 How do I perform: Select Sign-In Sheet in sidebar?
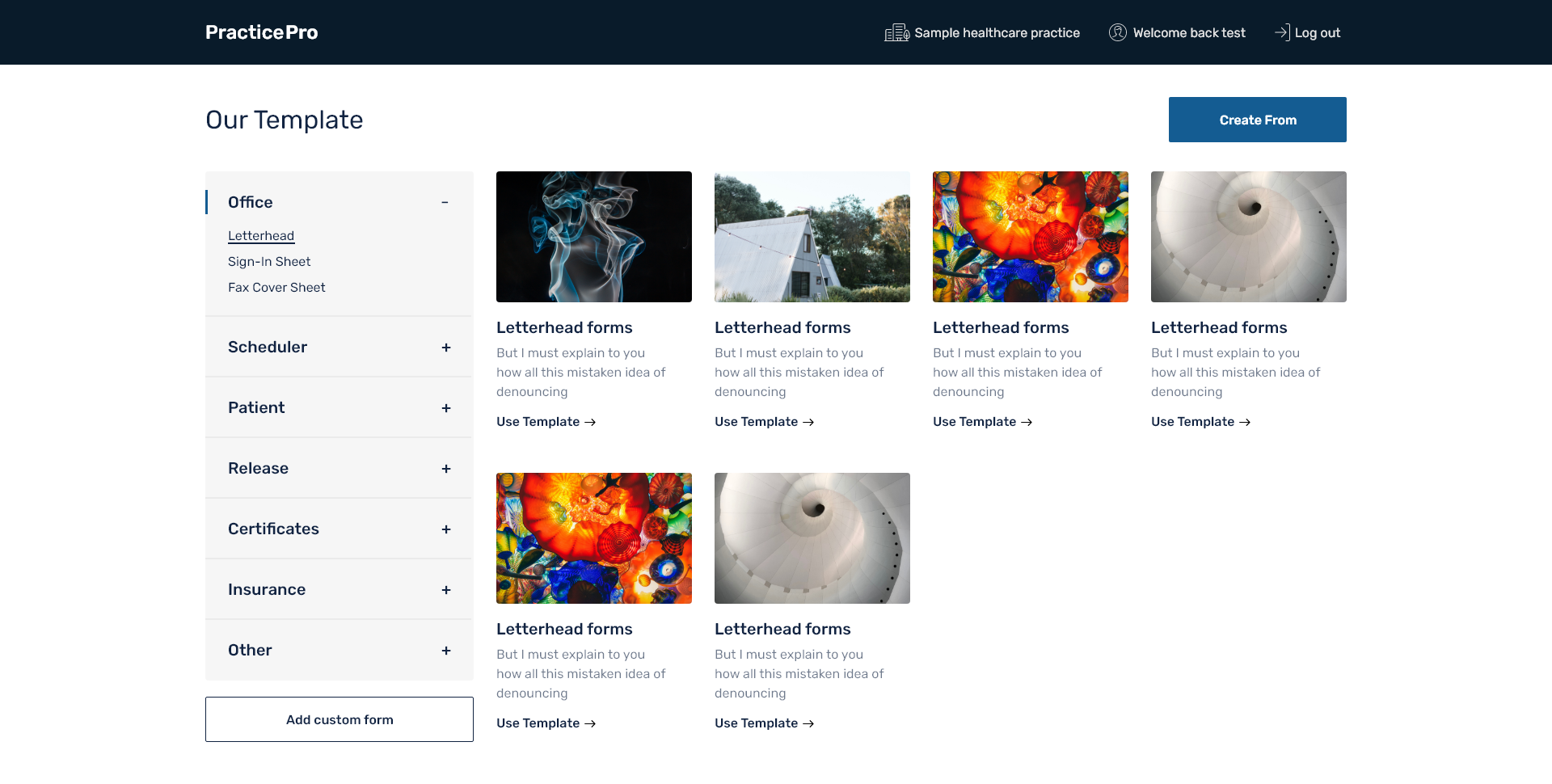[269, 262]
